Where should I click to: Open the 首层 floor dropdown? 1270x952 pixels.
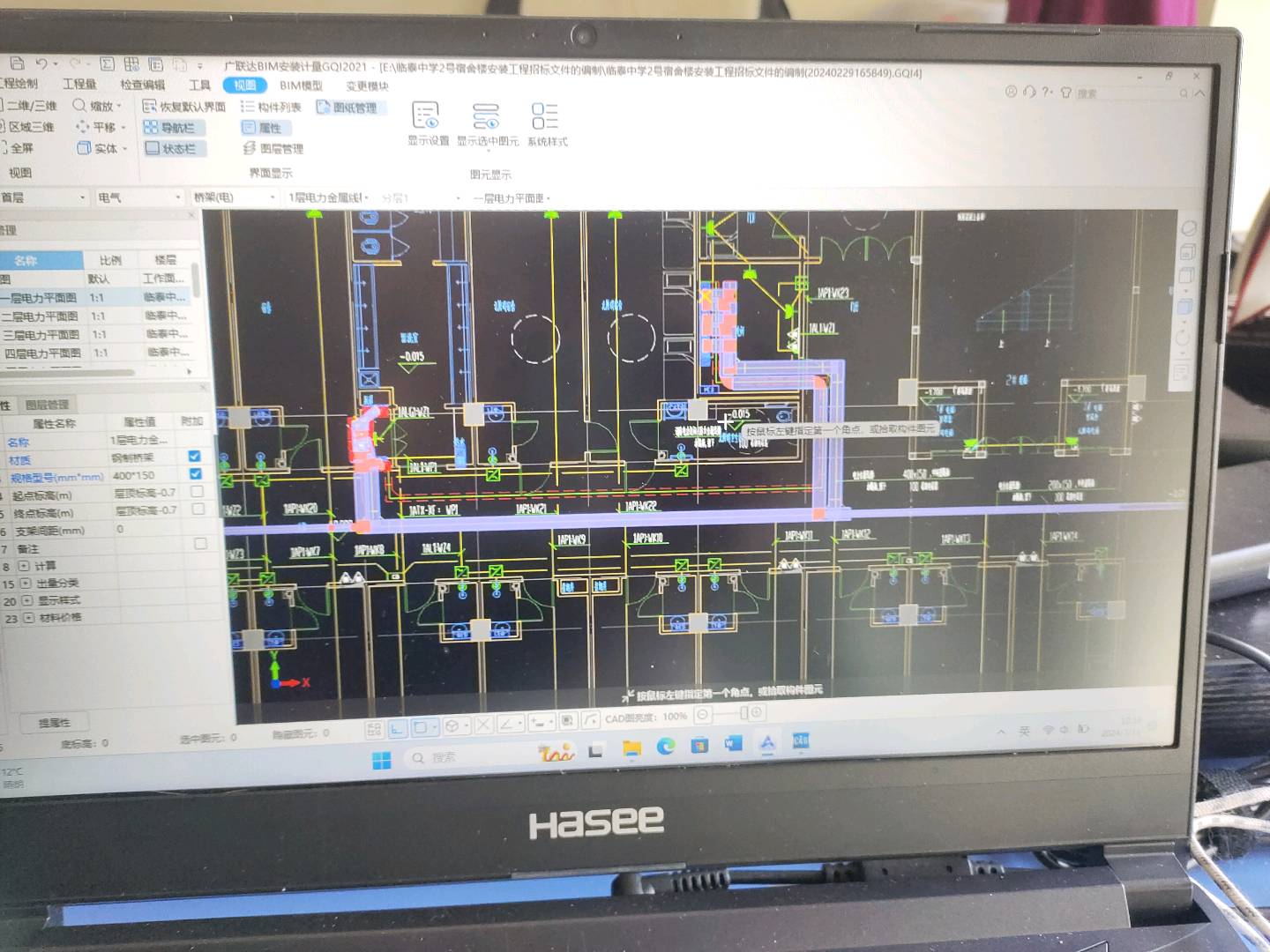(x=43, y=197)
